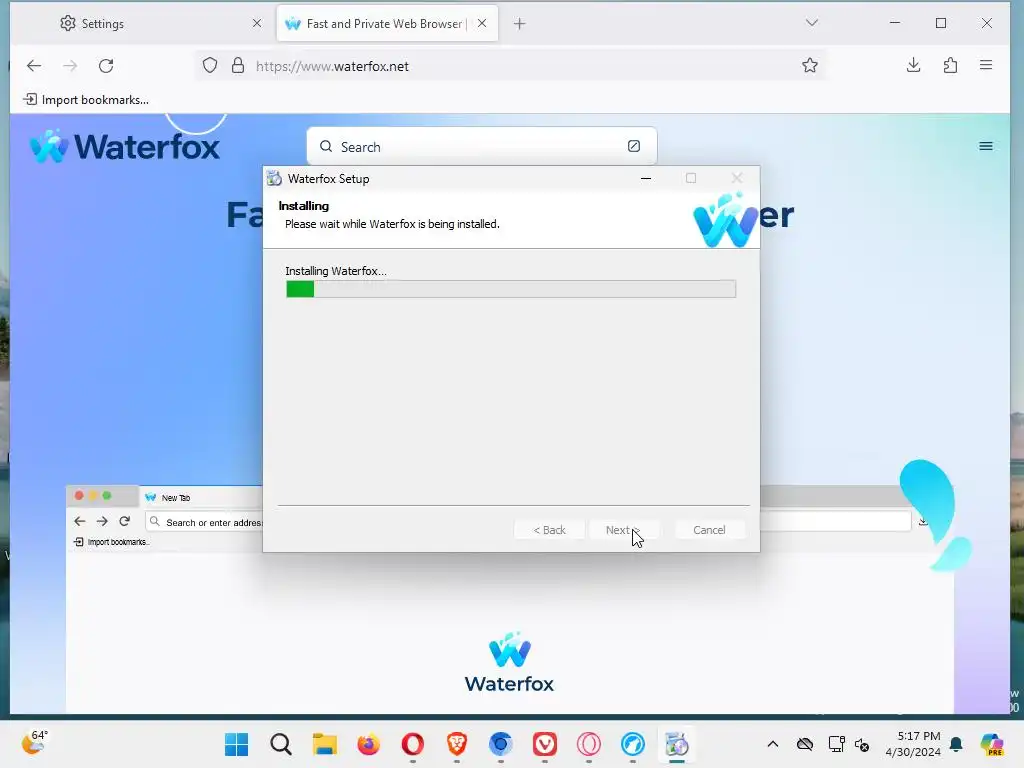Open the notification bell in the taskbar
The height and width of the screenshot is (768, 1024).
[956, 744]
